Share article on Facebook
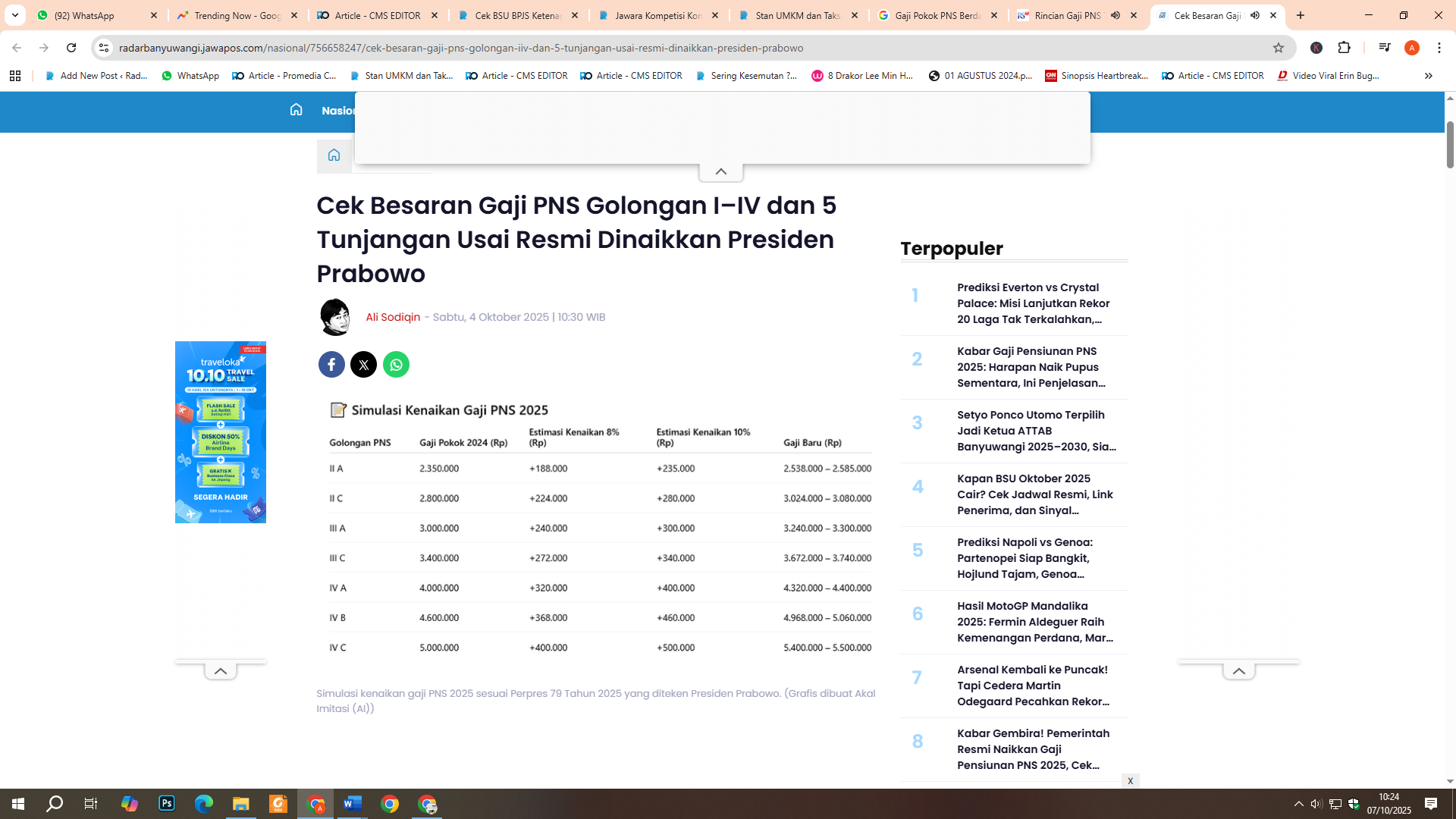 331,365
